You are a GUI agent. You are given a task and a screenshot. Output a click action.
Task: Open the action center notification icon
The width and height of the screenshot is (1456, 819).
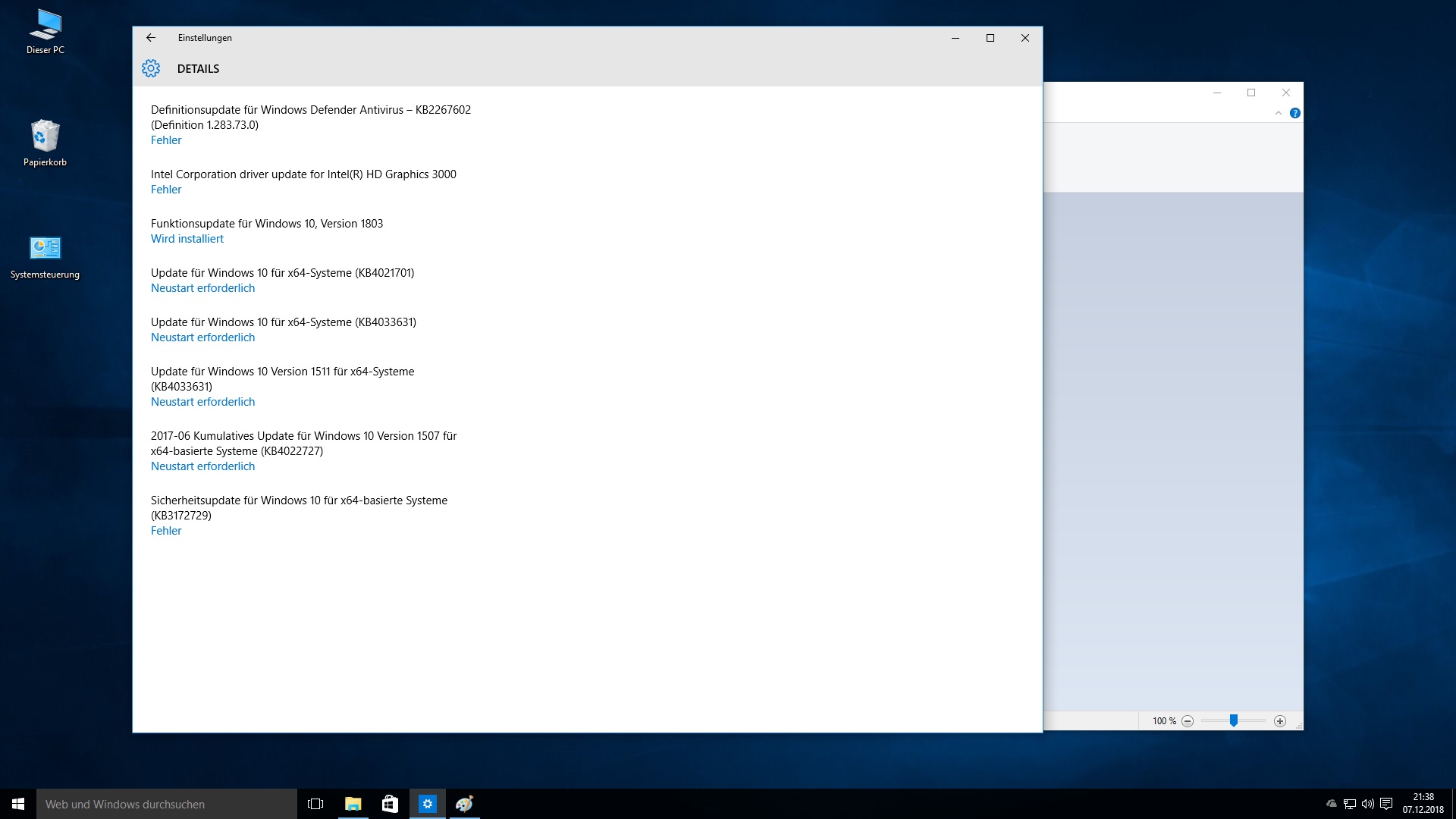coord(1386,804)
